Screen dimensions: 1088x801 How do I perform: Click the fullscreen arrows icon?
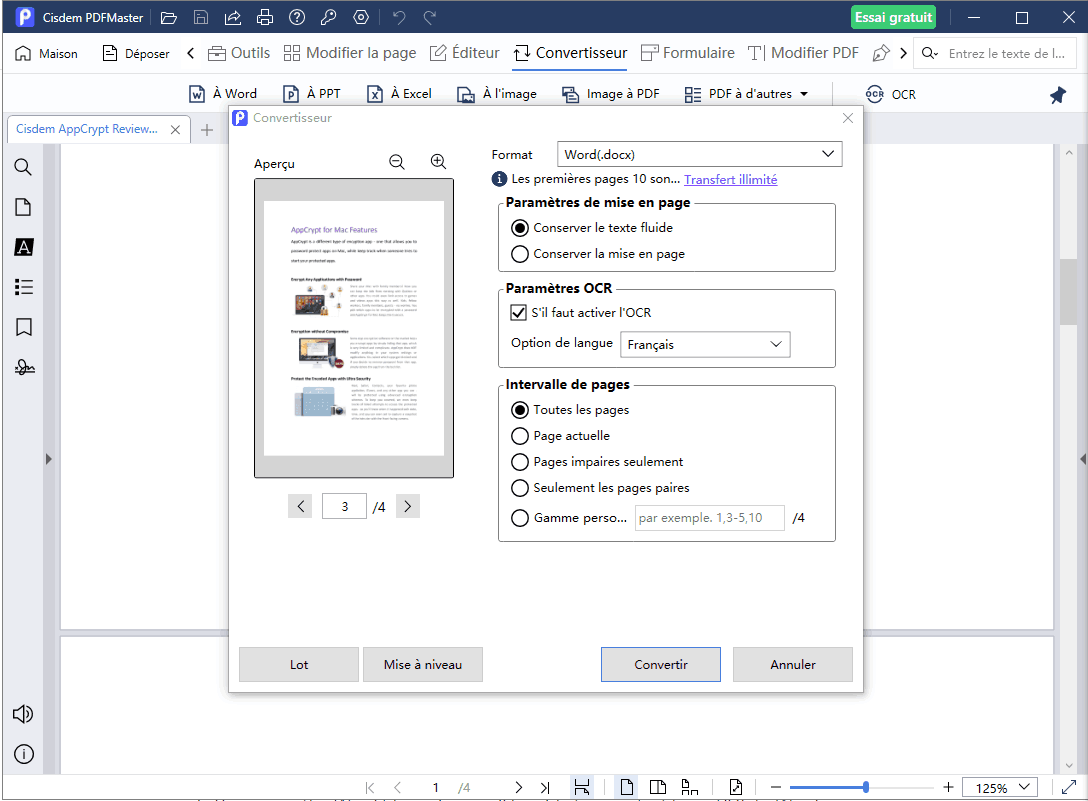(1069, 787)
